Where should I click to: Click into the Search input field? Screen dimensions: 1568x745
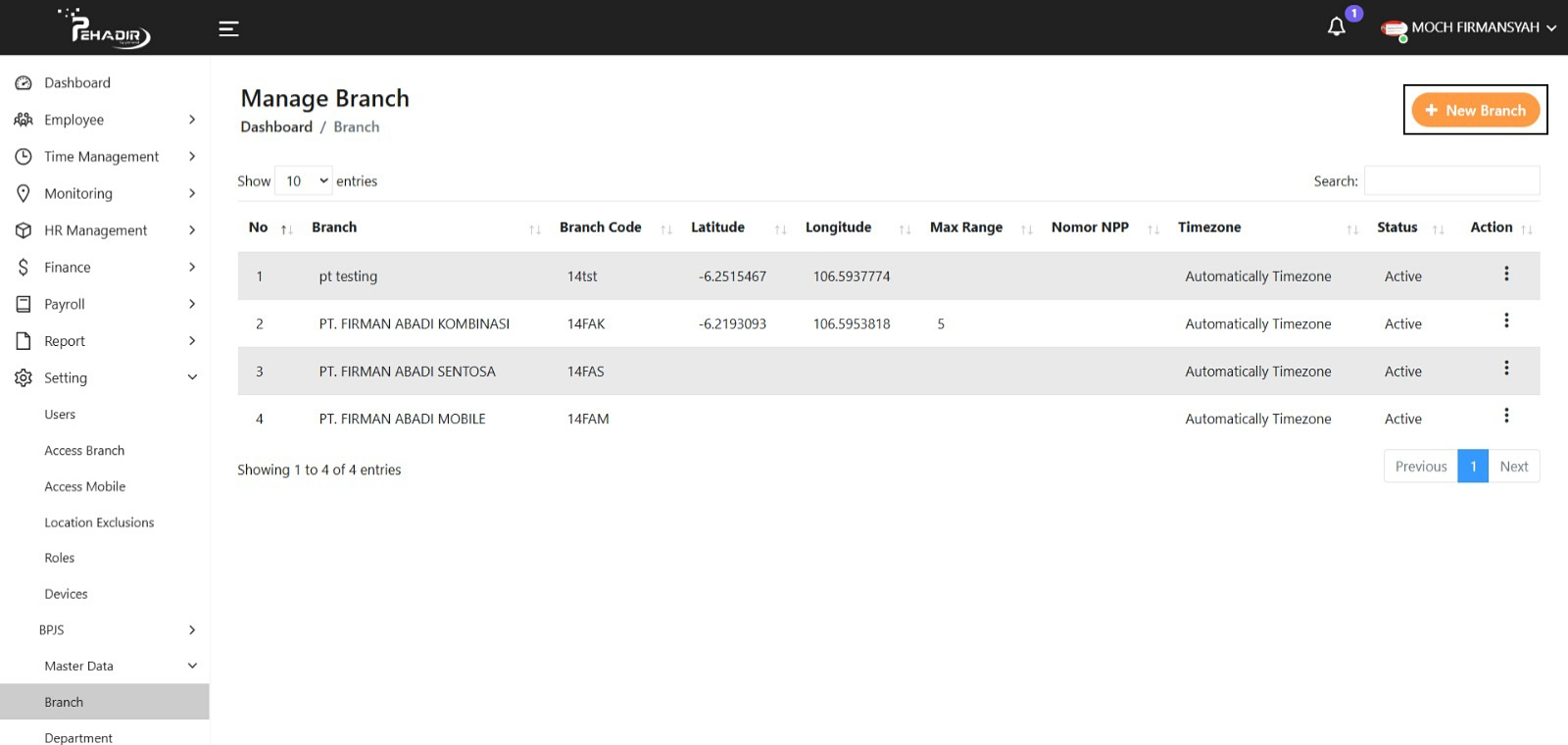coord(1451,180)
